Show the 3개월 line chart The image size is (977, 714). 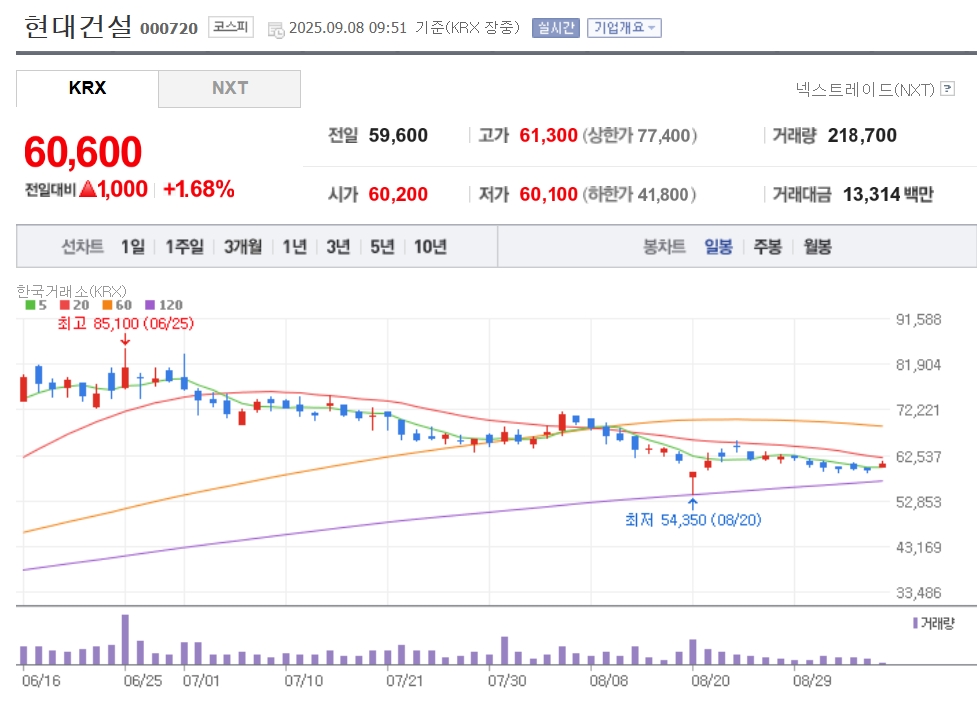point(243,247)
